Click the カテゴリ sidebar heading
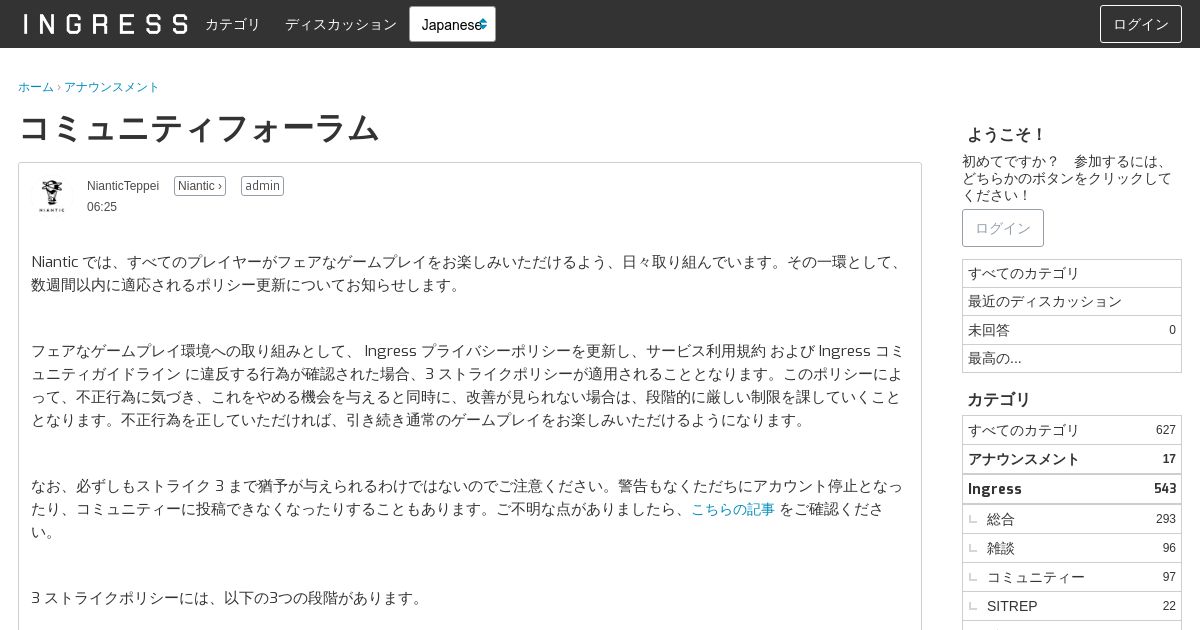Screen dimensions: 1200x630 point(999,399)
